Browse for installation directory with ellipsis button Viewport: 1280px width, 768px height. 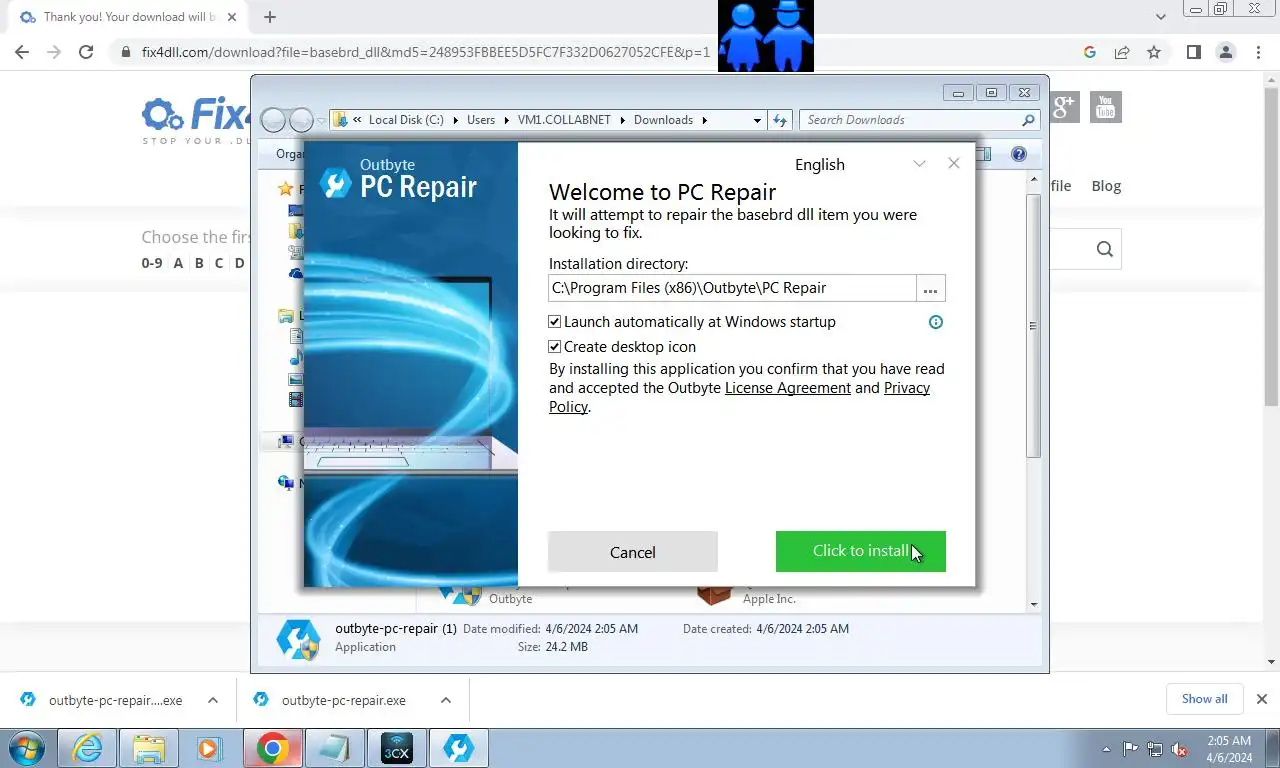930,288
